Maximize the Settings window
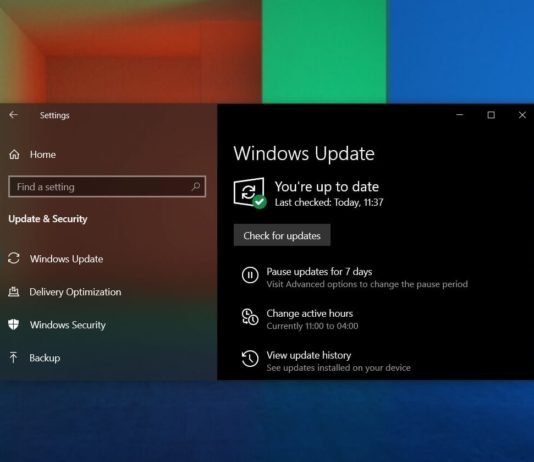This screenshot has height=462, width=534. click(491, 115)
